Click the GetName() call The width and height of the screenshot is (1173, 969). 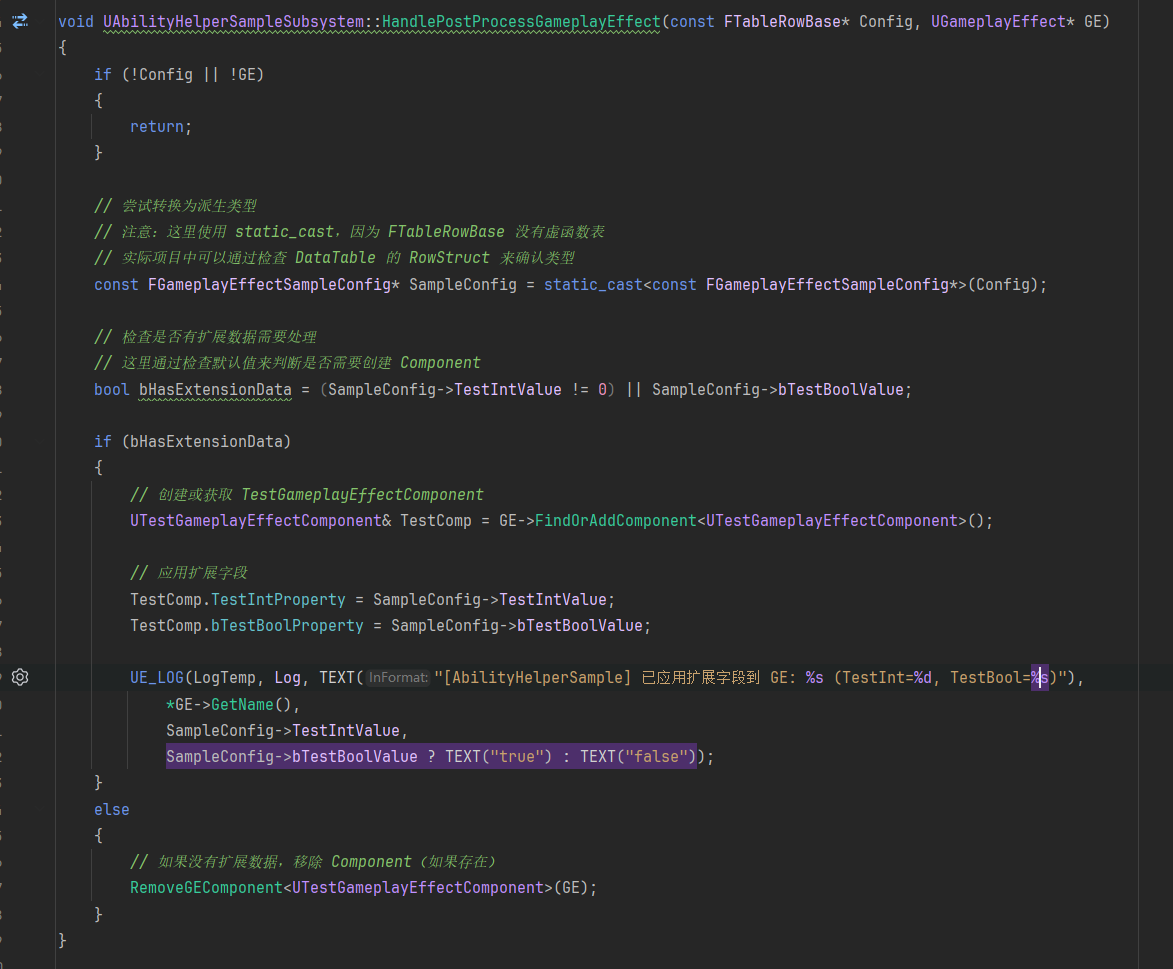coord(251,704)
